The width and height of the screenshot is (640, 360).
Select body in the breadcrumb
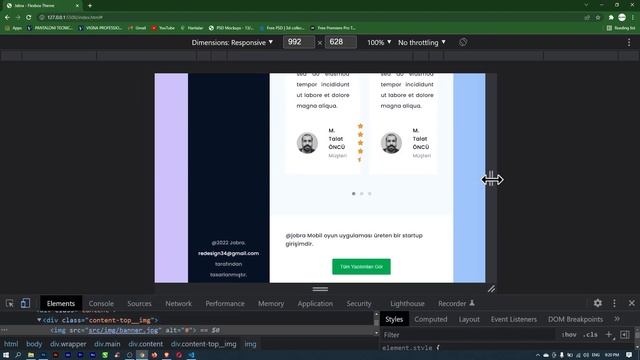pyautogui.click(x=34, y=344)
